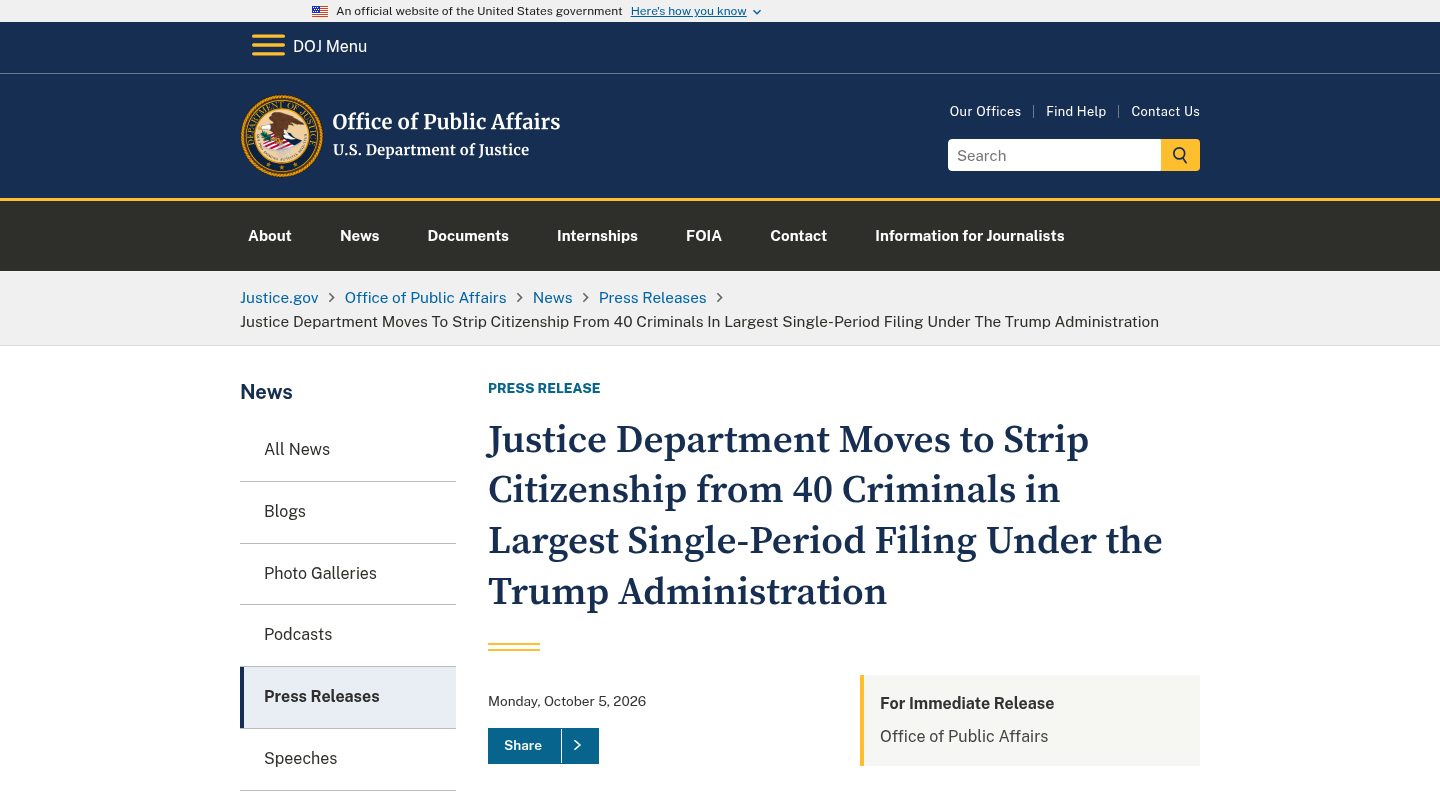Click the "PRESS RELEASE" label above headline

click(x=544, y=388)
